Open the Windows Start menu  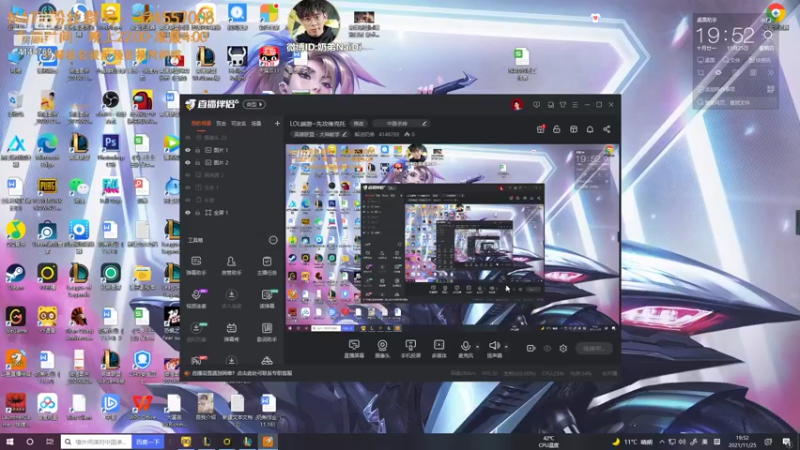(x=10, y=442)
